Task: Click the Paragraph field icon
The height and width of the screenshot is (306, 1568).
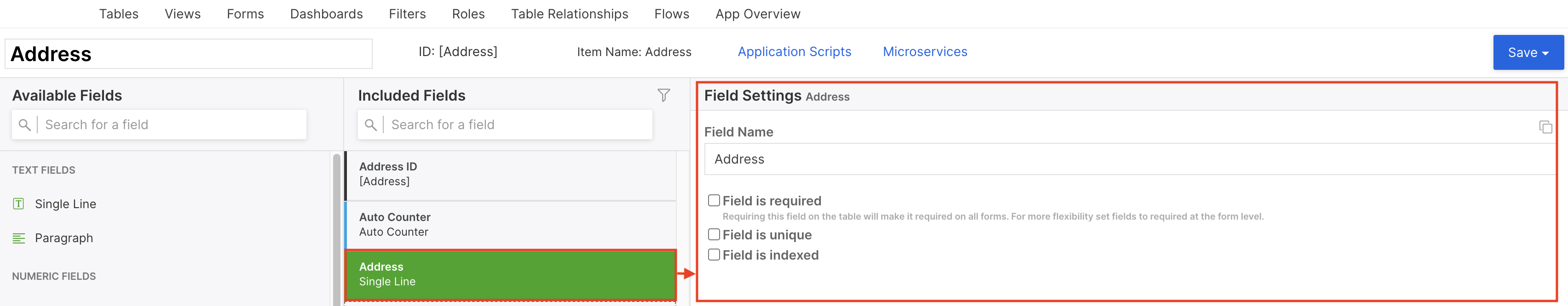Action: click(x=19, y=238)
